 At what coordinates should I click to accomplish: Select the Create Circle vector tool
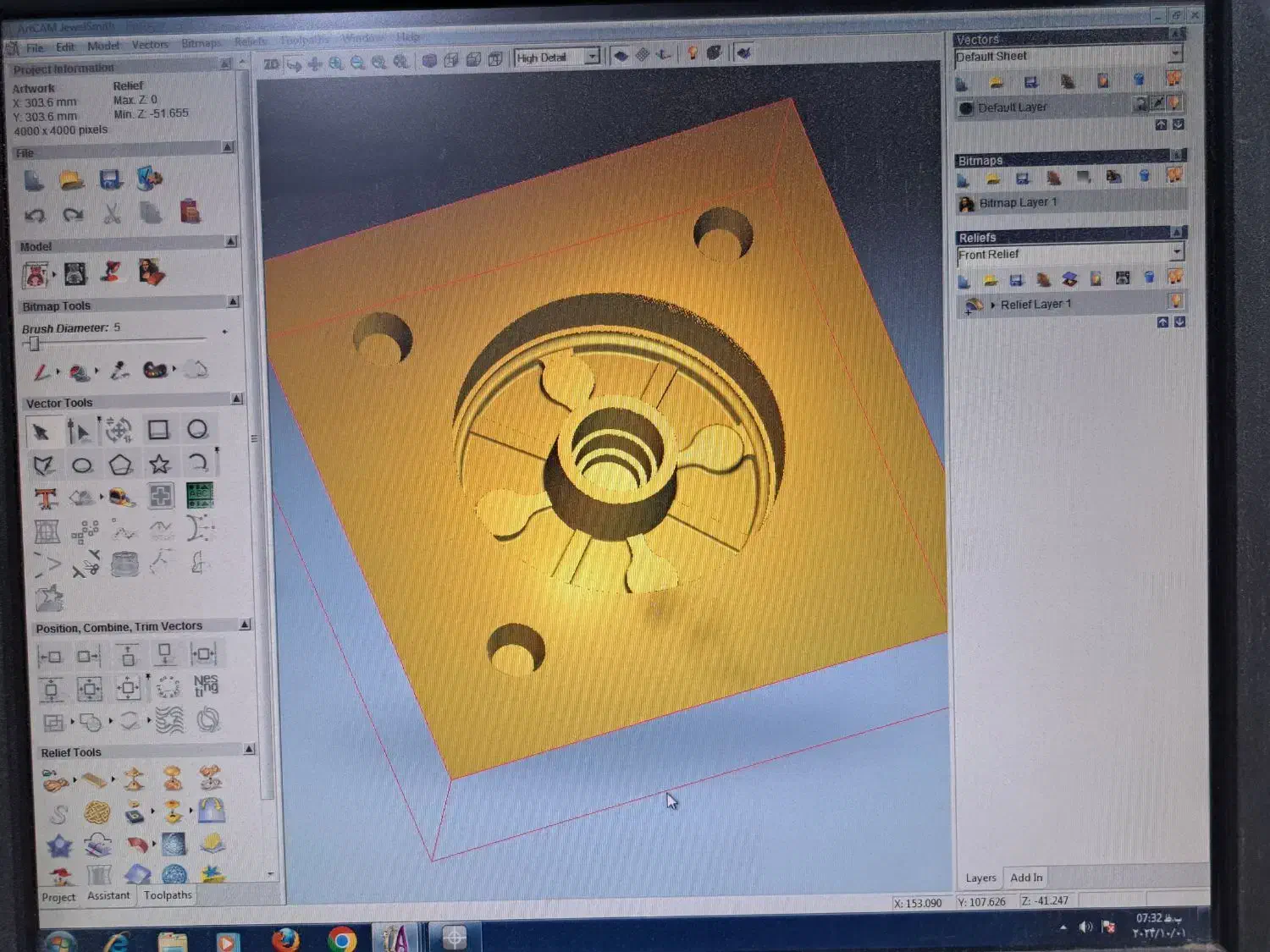[x=197, y=429]
